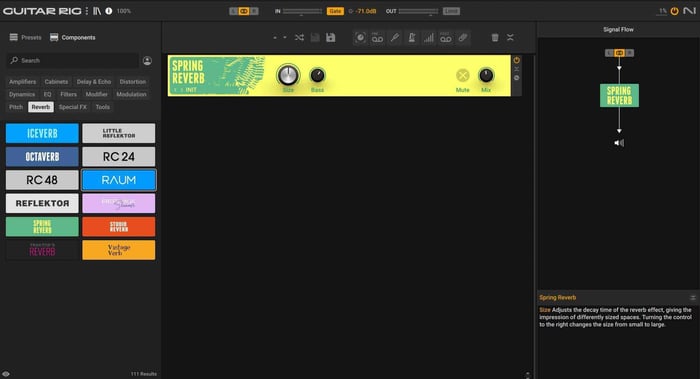Filter by Tools category
Screen dimensions: 700x379
(102, 107)
